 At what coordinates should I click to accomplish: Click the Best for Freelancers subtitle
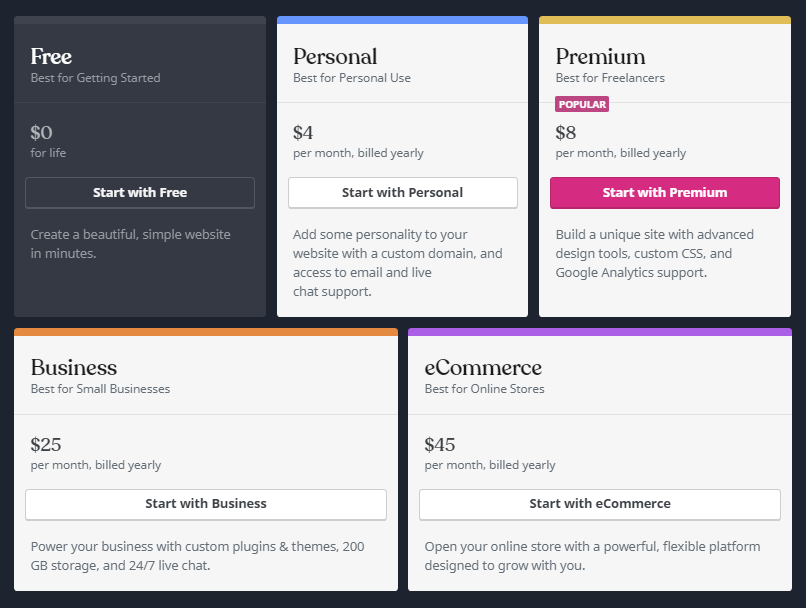[610, 78]
